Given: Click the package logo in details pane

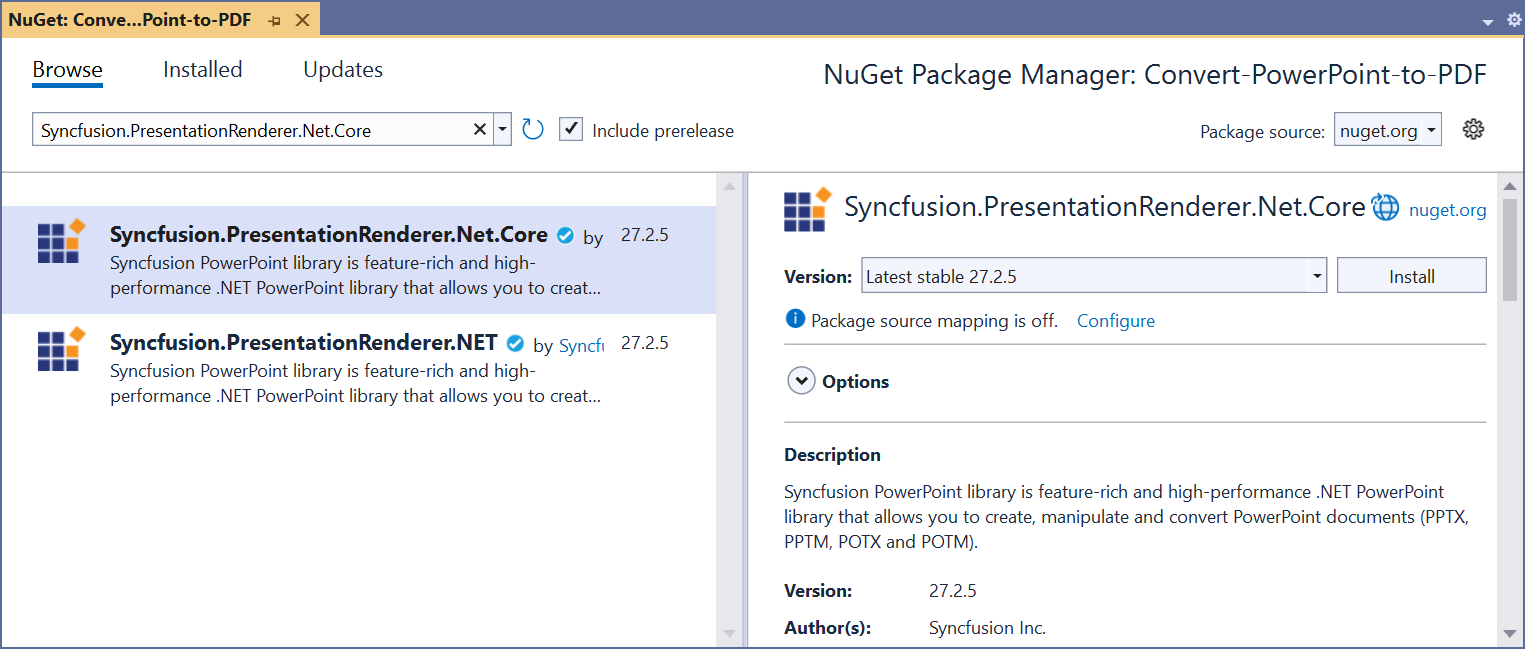Looking at the screenshot, I should tap(808, 209).
